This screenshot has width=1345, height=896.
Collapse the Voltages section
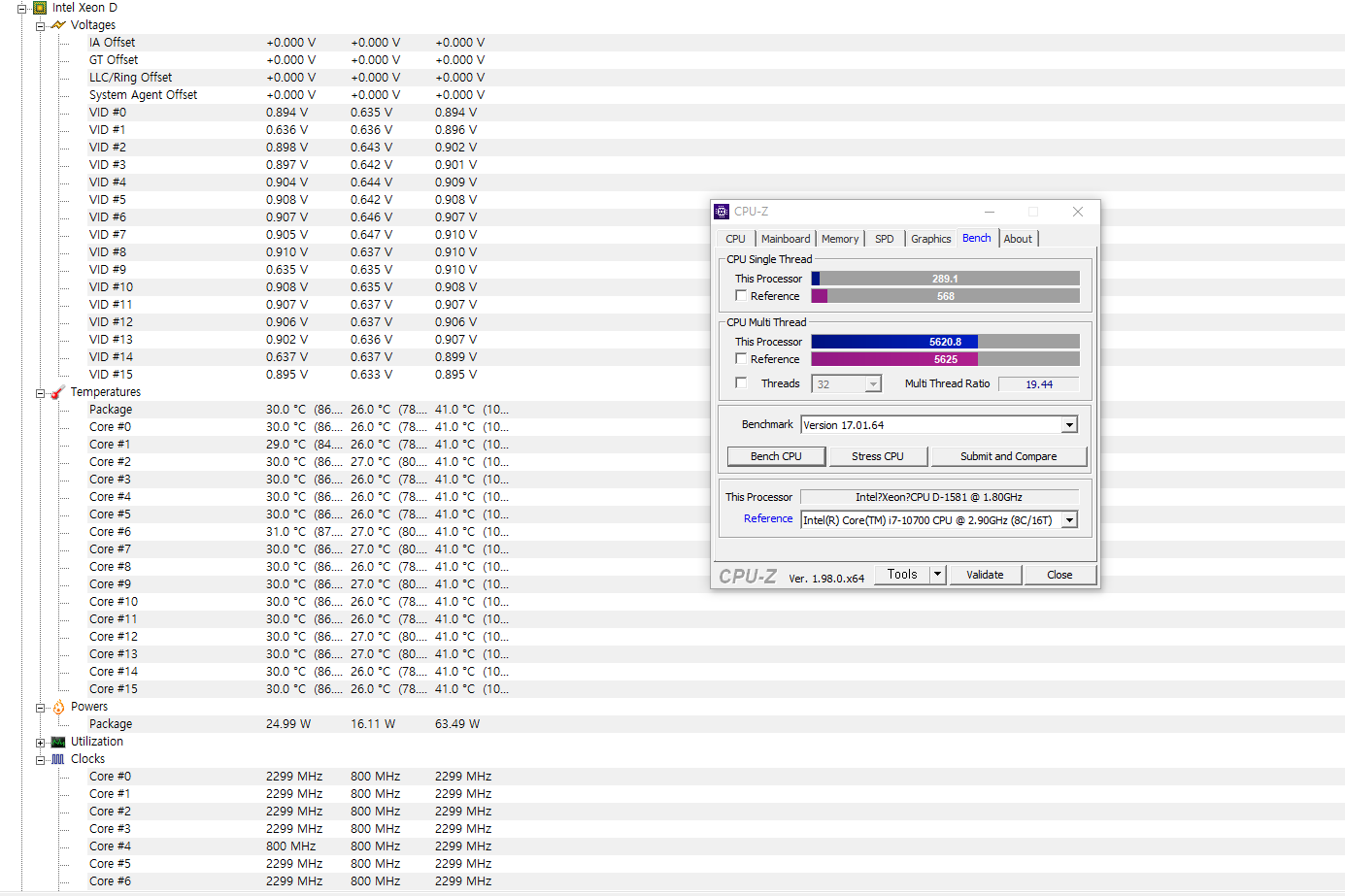click(x=41, y=25)
